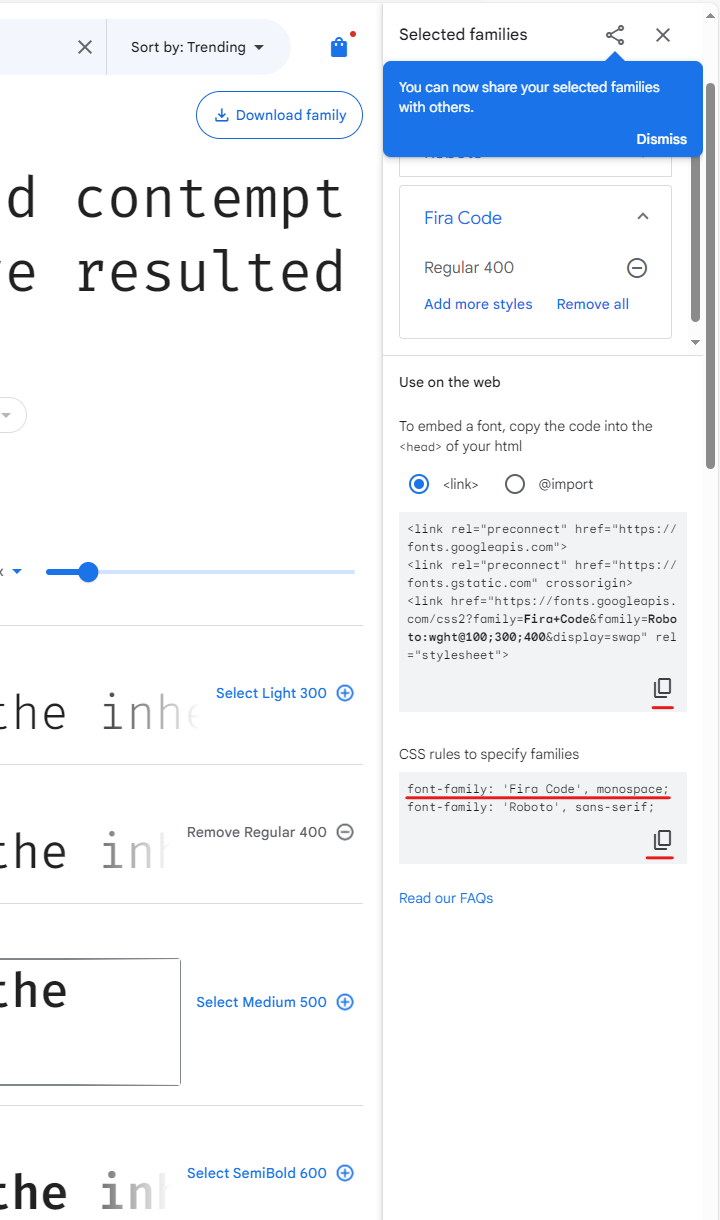Open the font size px dropdown arrow

pos(17,572)
